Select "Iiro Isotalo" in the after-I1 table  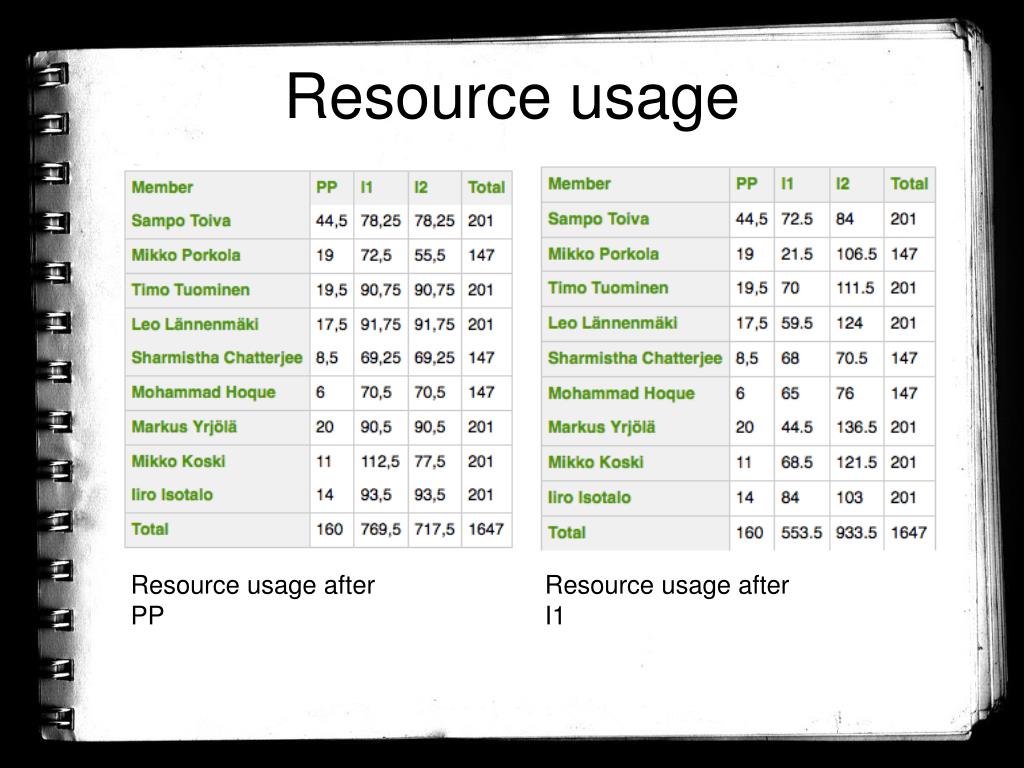(x=589, y=498)
